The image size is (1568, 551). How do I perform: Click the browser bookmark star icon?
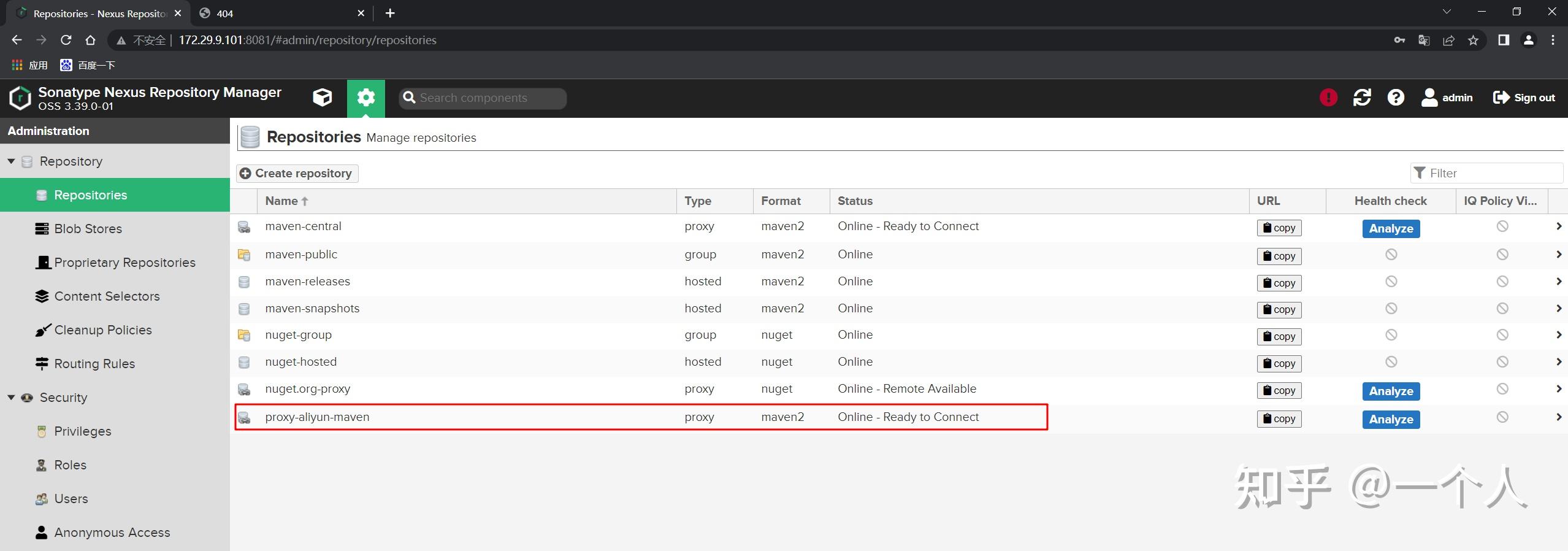1473,40
